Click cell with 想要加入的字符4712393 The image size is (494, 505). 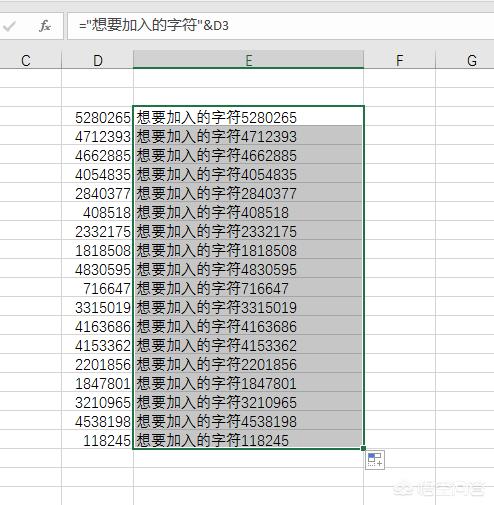point(248,135)
